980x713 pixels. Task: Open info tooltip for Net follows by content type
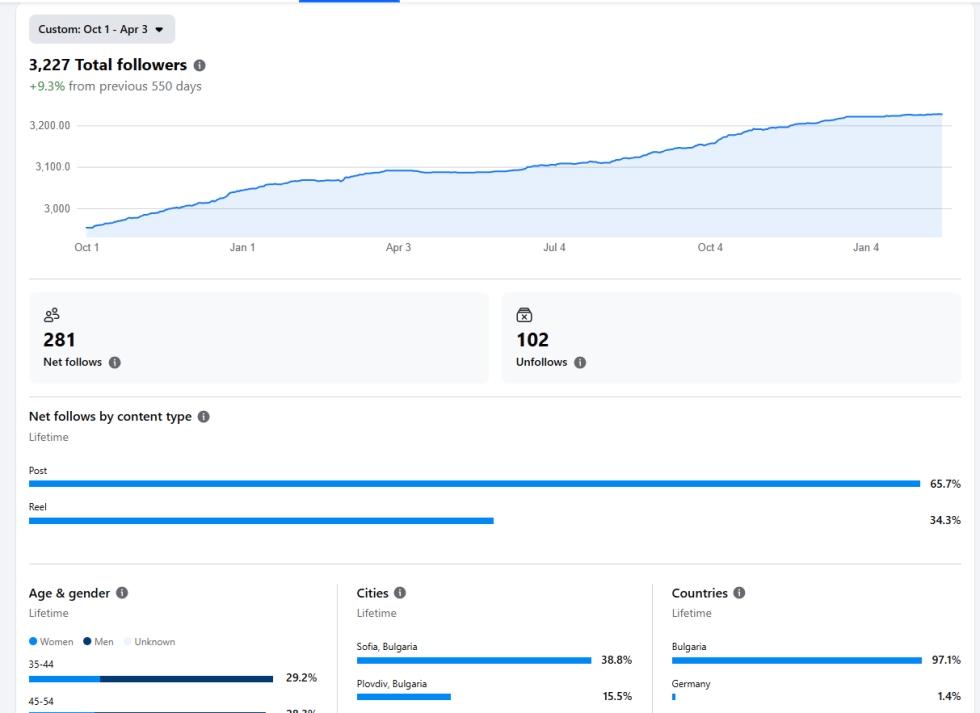tap(204, 417)
